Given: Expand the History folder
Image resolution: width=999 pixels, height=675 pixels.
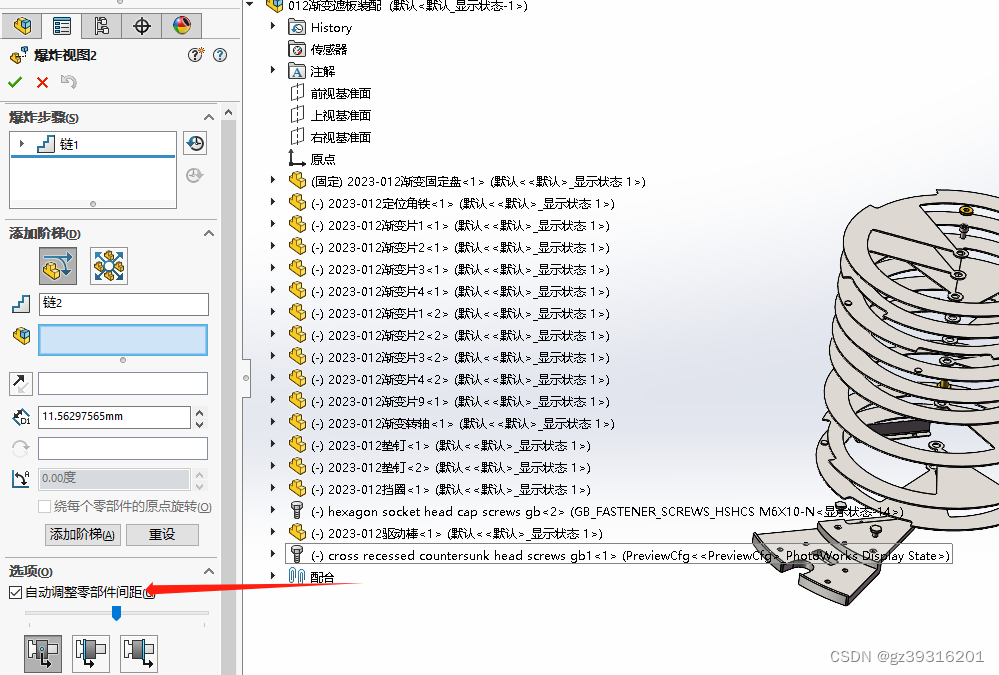Looking at the screenshot, I should [x=273, y=26].
